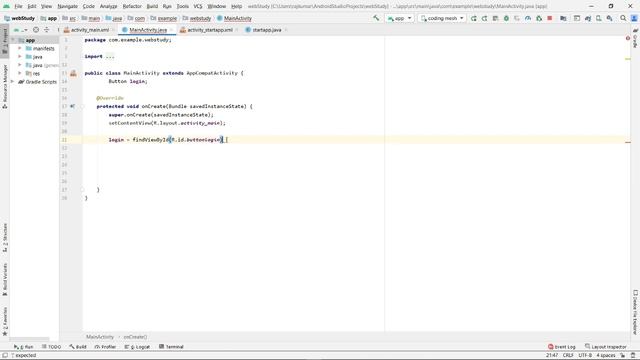Toggle the Favorites side tab
Viewport: 640px width, 360px height.
pyautogui.click(x=5, y=322)
